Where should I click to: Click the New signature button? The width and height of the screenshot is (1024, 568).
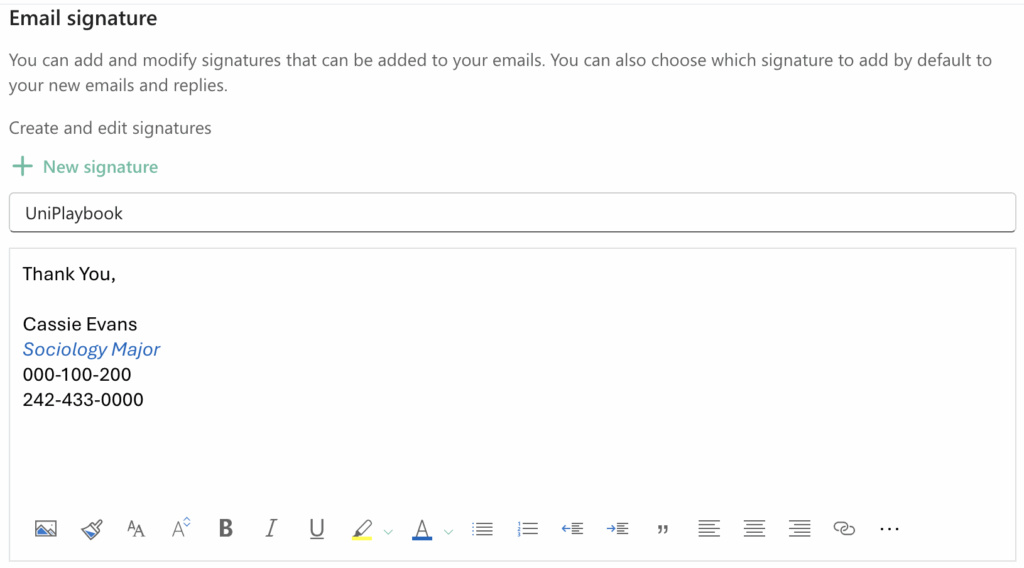tap(85, 167)
